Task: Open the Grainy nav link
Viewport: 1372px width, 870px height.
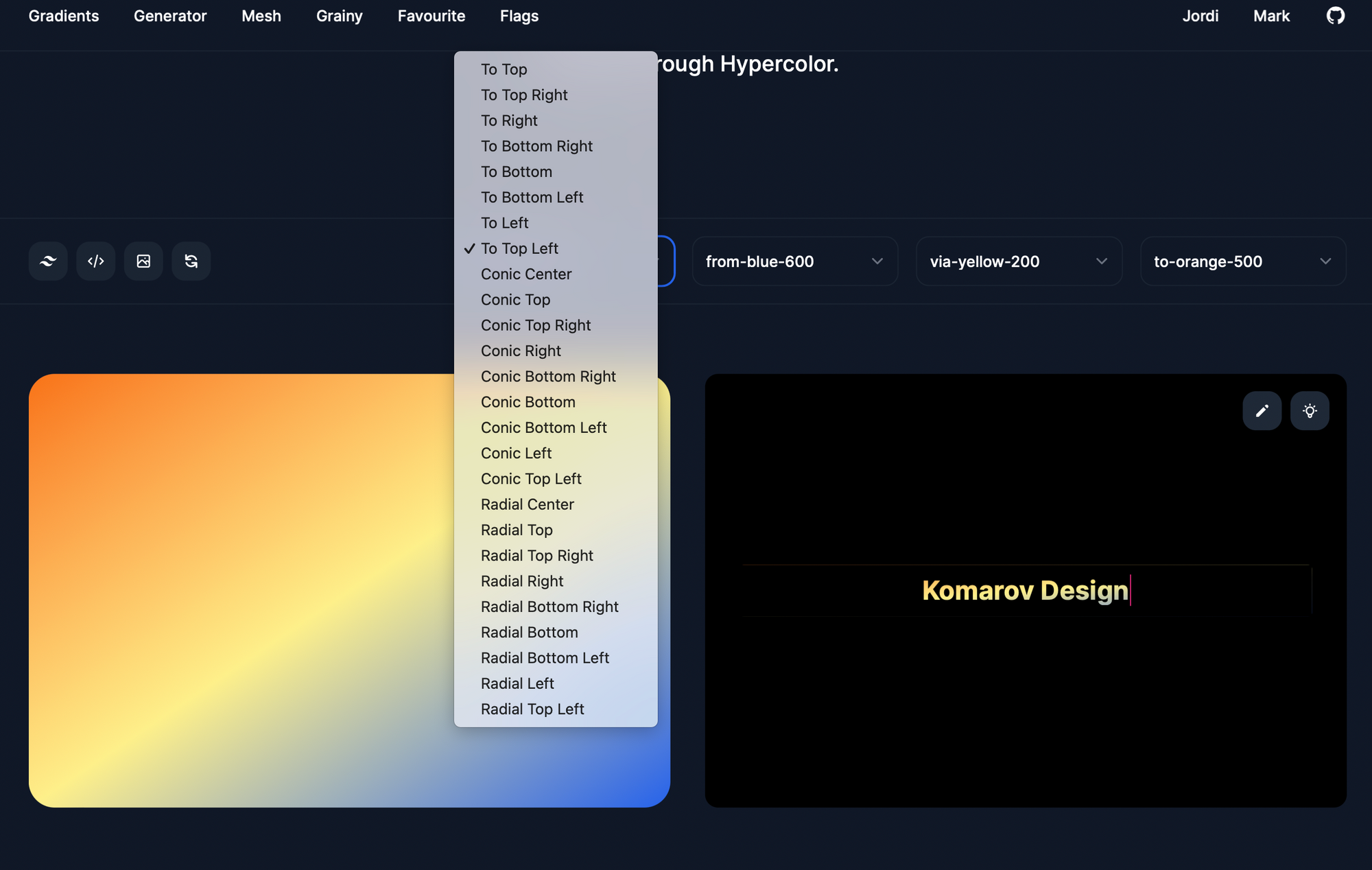Action: pos(339,16)
